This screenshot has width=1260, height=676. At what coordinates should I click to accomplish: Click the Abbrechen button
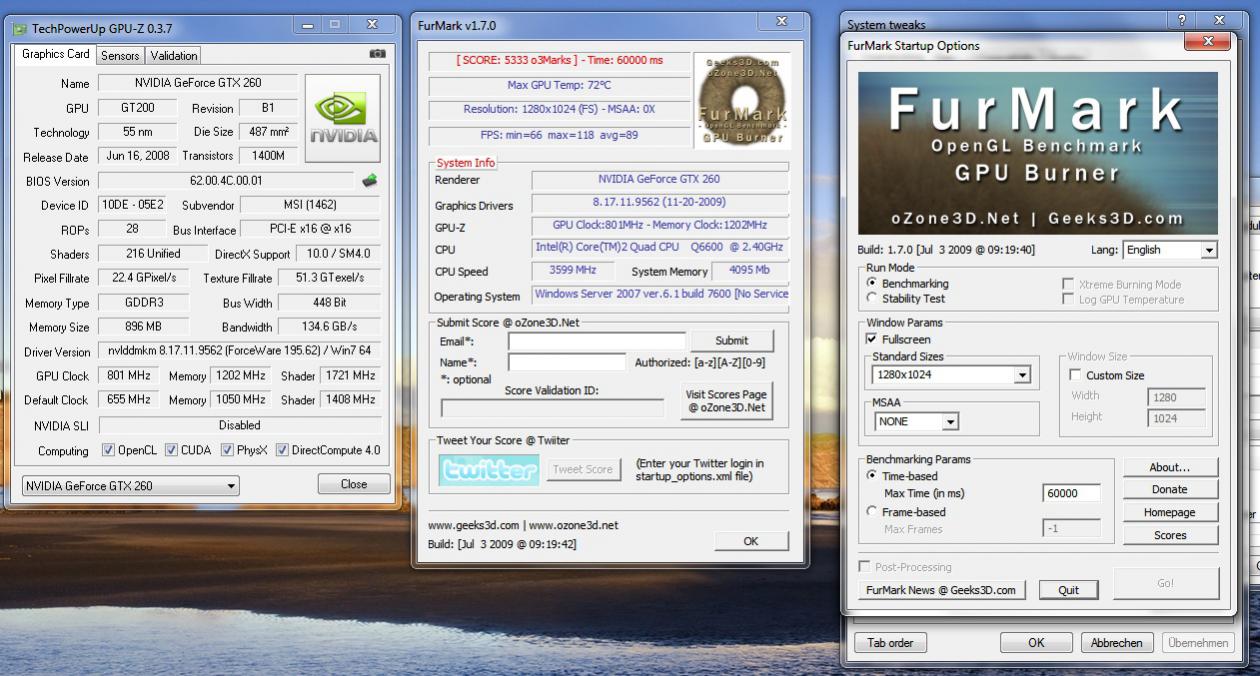click(1116, 643)
